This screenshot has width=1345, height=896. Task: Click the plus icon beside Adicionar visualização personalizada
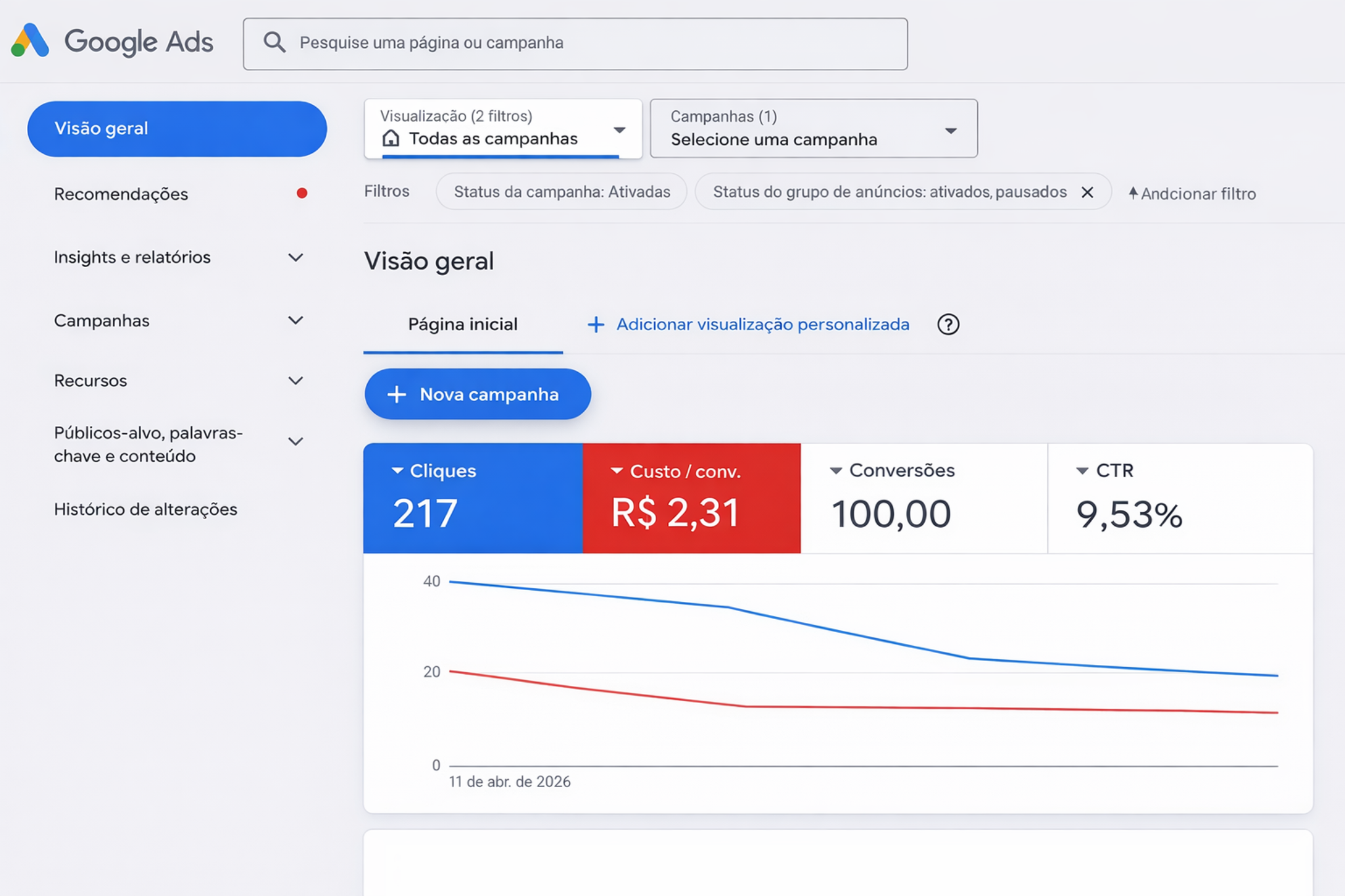595,324
